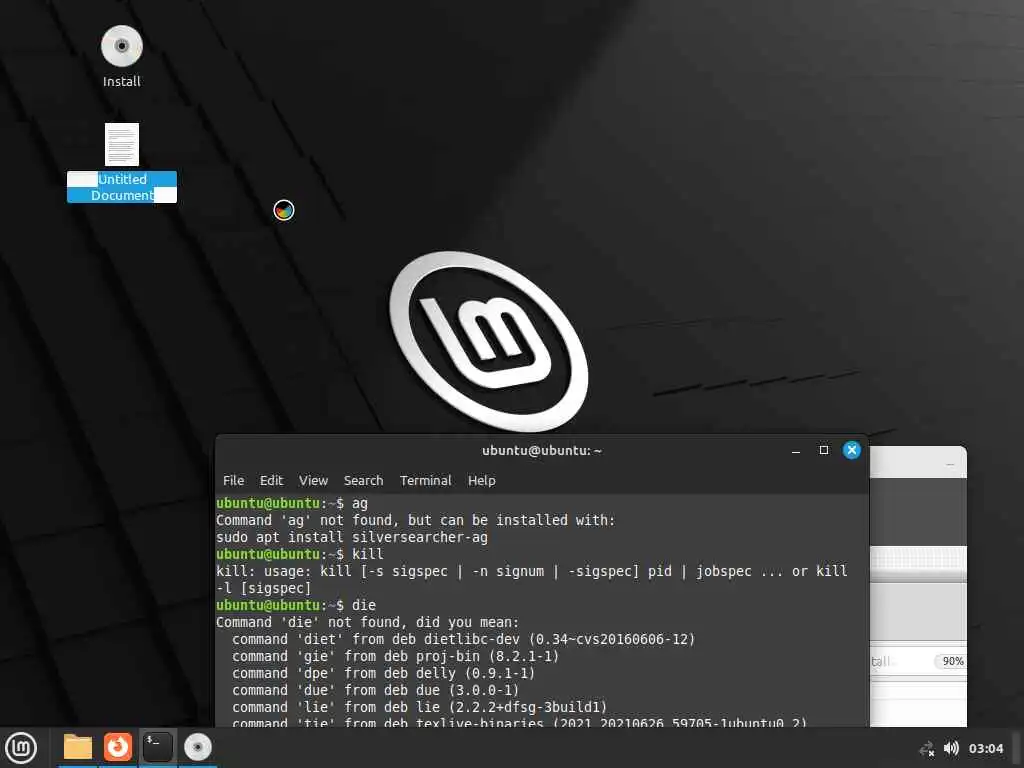Click the 'sudo apt install silversearcher-ag' line

[352, 537]
